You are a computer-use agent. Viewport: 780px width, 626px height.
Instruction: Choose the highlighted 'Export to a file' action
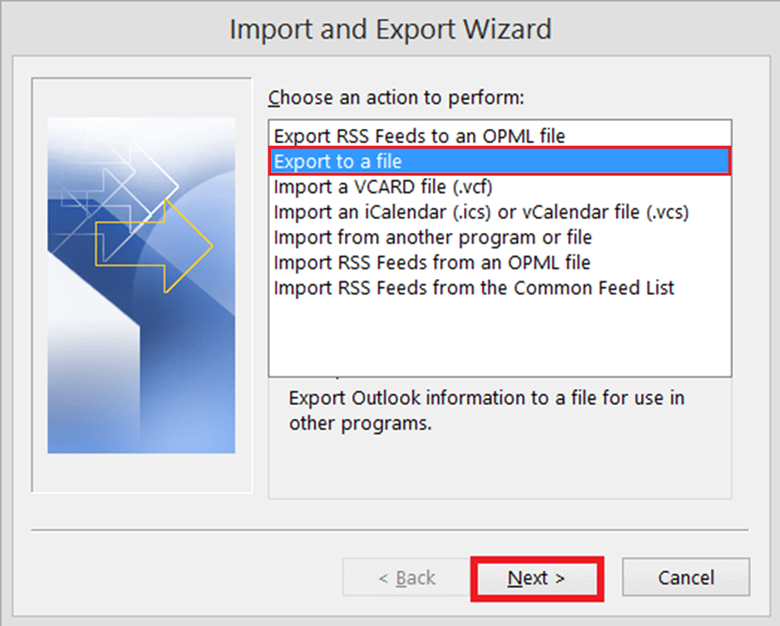click(x=499, y=161)
